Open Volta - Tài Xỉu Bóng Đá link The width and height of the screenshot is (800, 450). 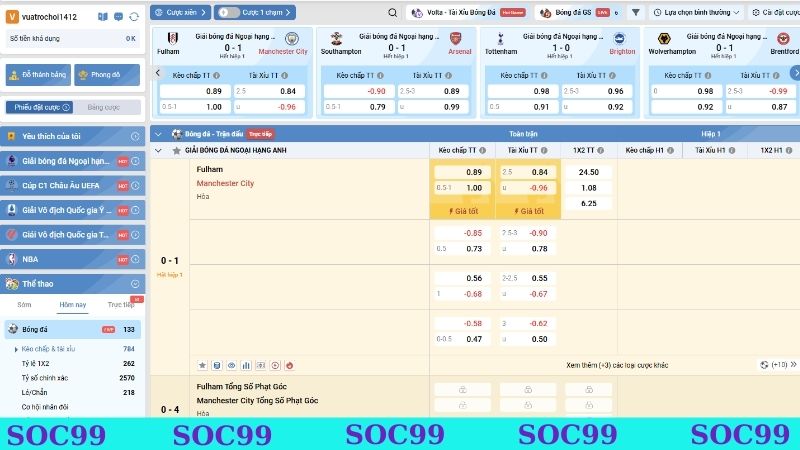[468, 12]
